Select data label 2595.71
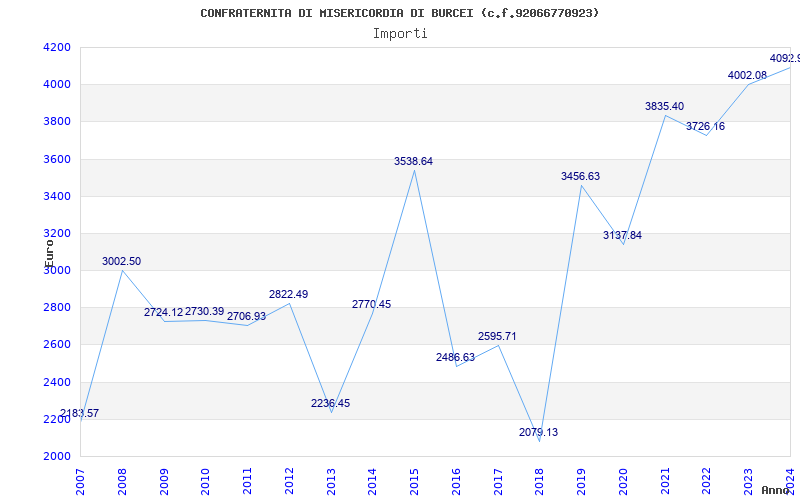The height and width of the screenshot is (500, 800). 497,336
